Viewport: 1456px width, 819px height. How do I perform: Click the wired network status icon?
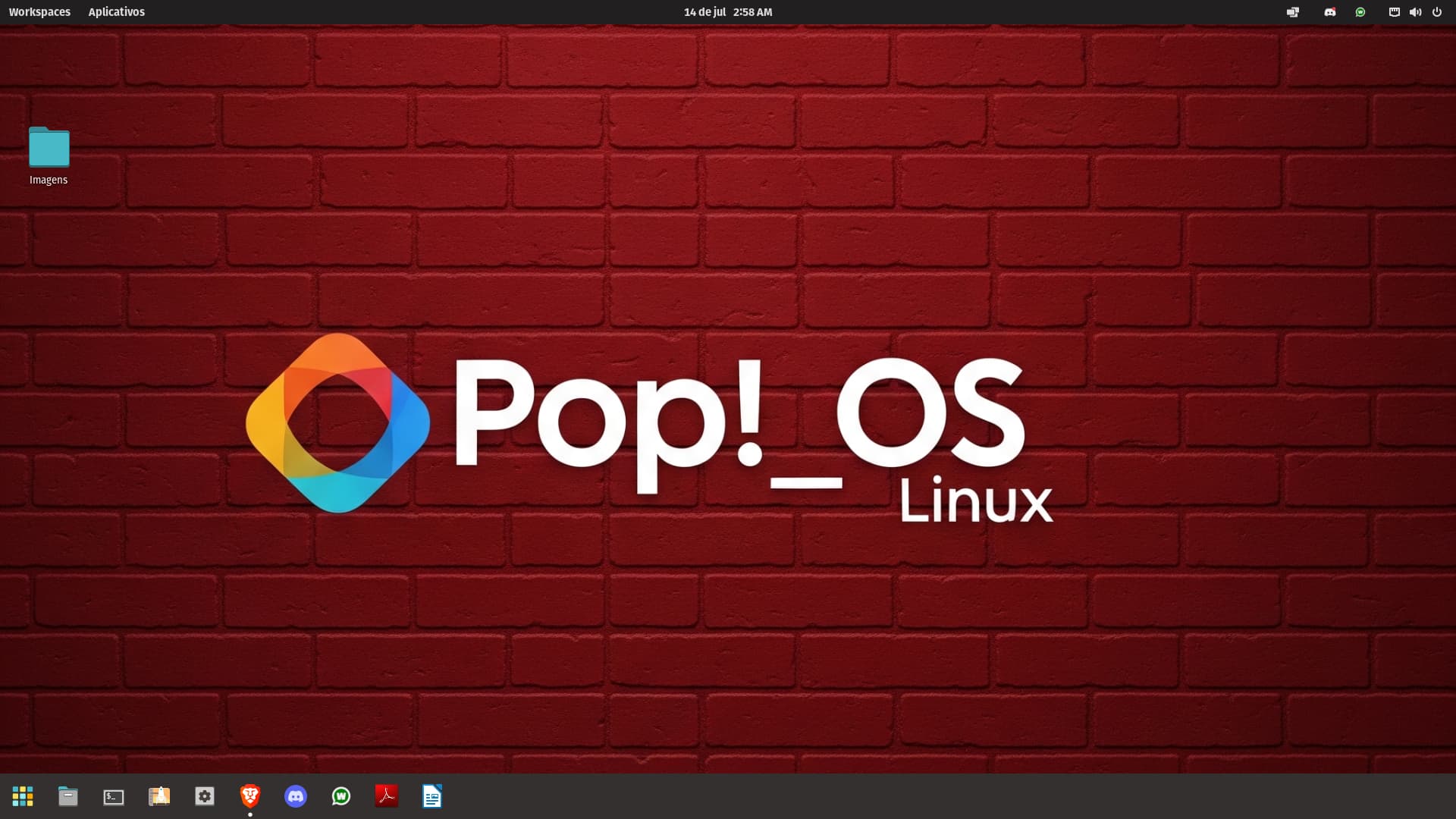click(1394, 12)
